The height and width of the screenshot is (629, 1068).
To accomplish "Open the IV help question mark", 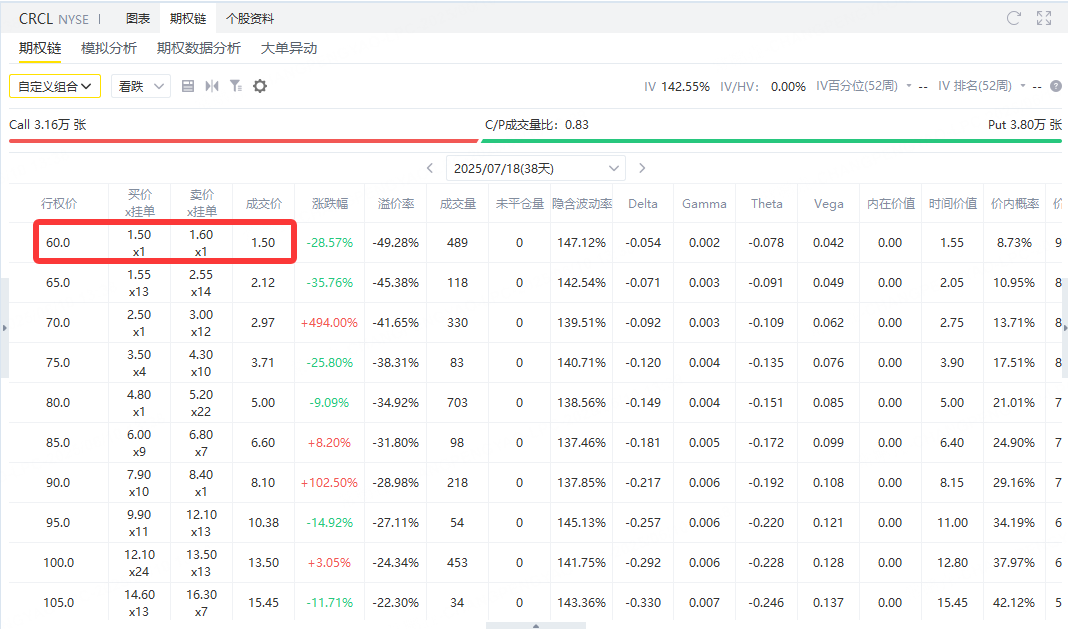I will click(x=1056, y=86).
